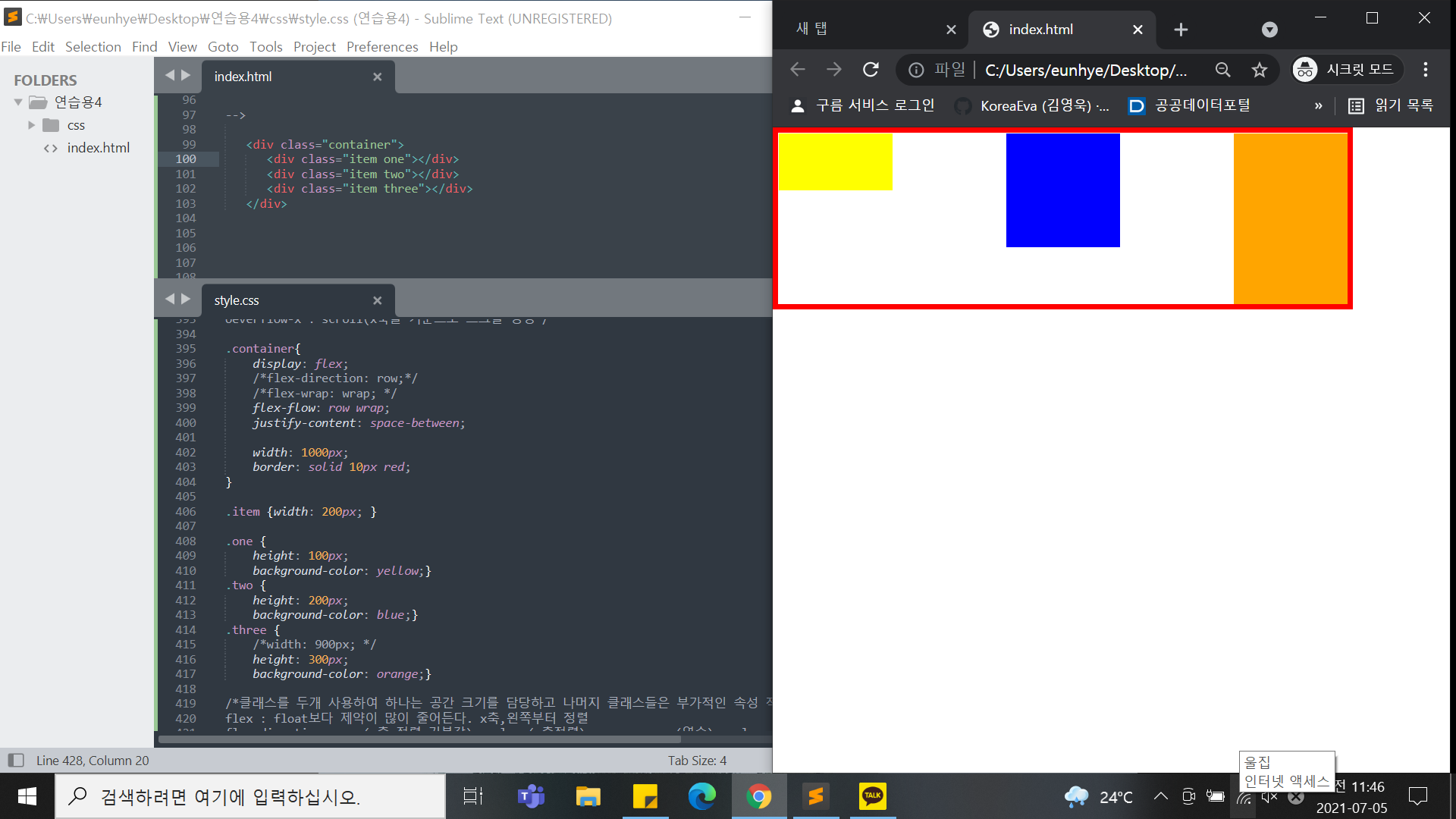The image size is (1456, 819).
Task: Click the zoom magnifier icon in address bar
Action: [1222, 70]
